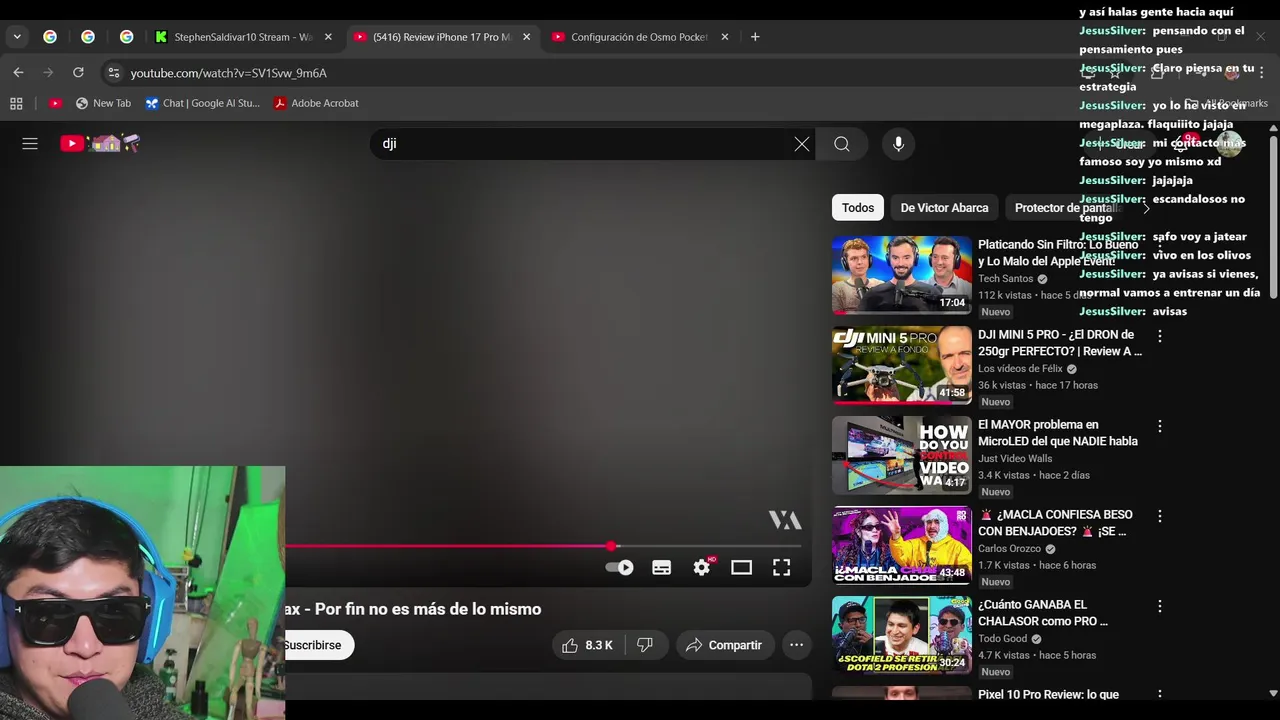Open video title Por fin no es más
The image size is (1280, 720).
point(413,609)
